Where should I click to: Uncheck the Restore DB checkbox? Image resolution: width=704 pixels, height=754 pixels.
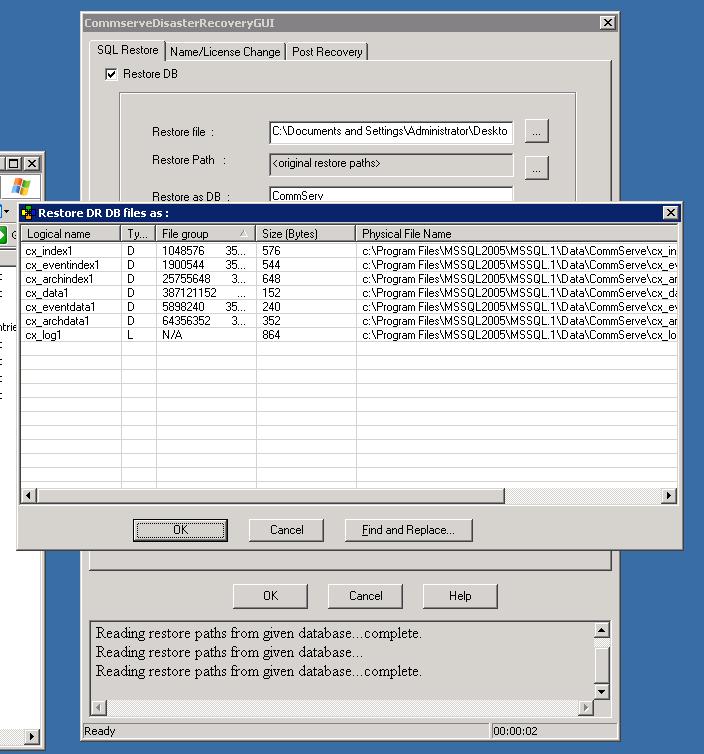[111, 75]
